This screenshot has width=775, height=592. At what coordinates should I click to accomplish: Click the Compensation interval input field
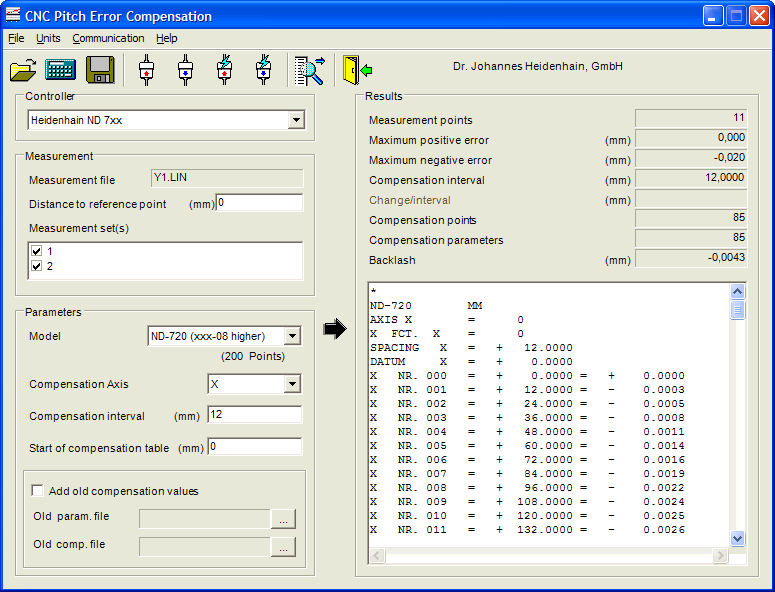(255, 415)
